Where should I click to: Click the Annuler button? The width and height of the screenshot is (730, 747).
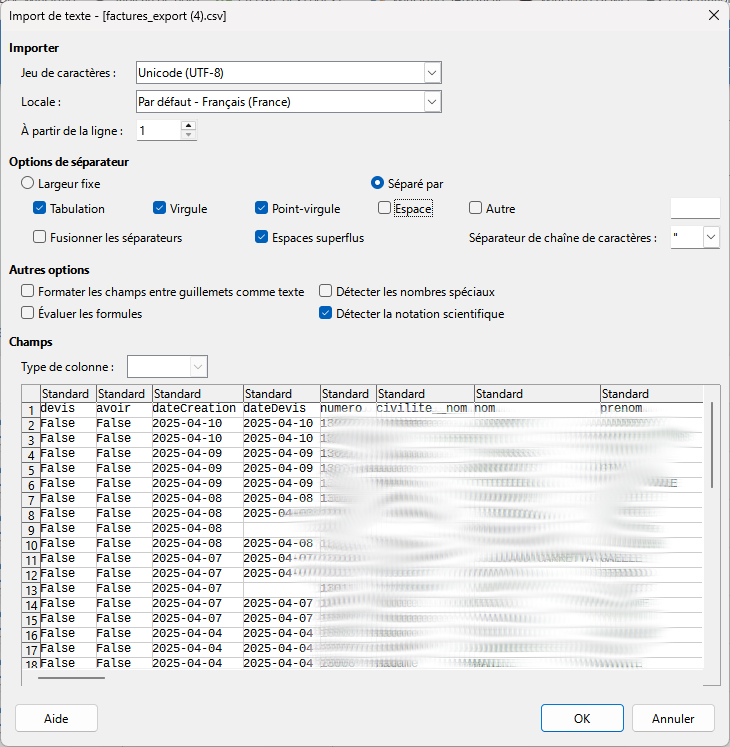tap(673, 718)
